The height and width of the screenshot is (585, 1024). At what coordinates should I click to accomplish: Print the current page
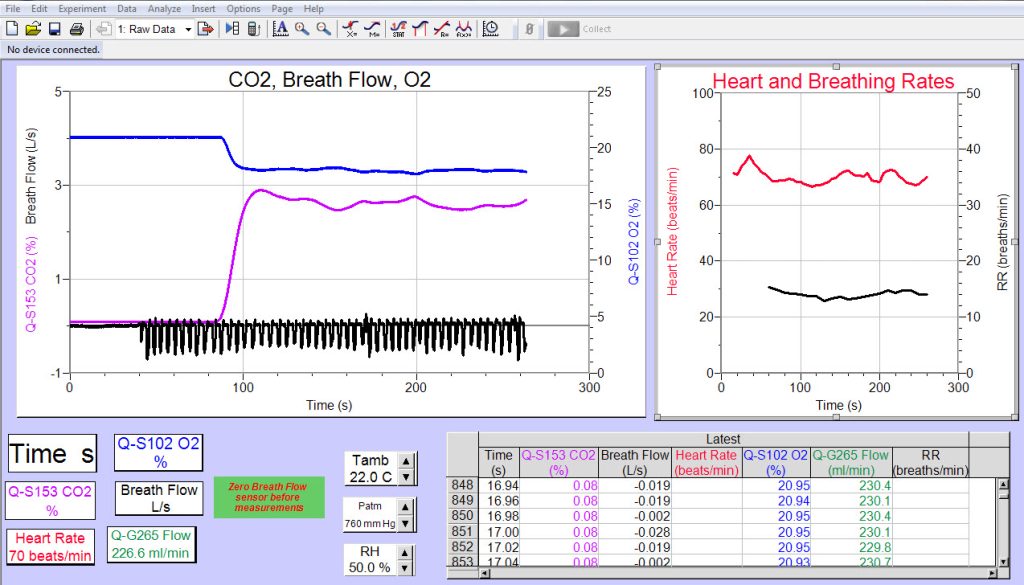coord(76,29)
